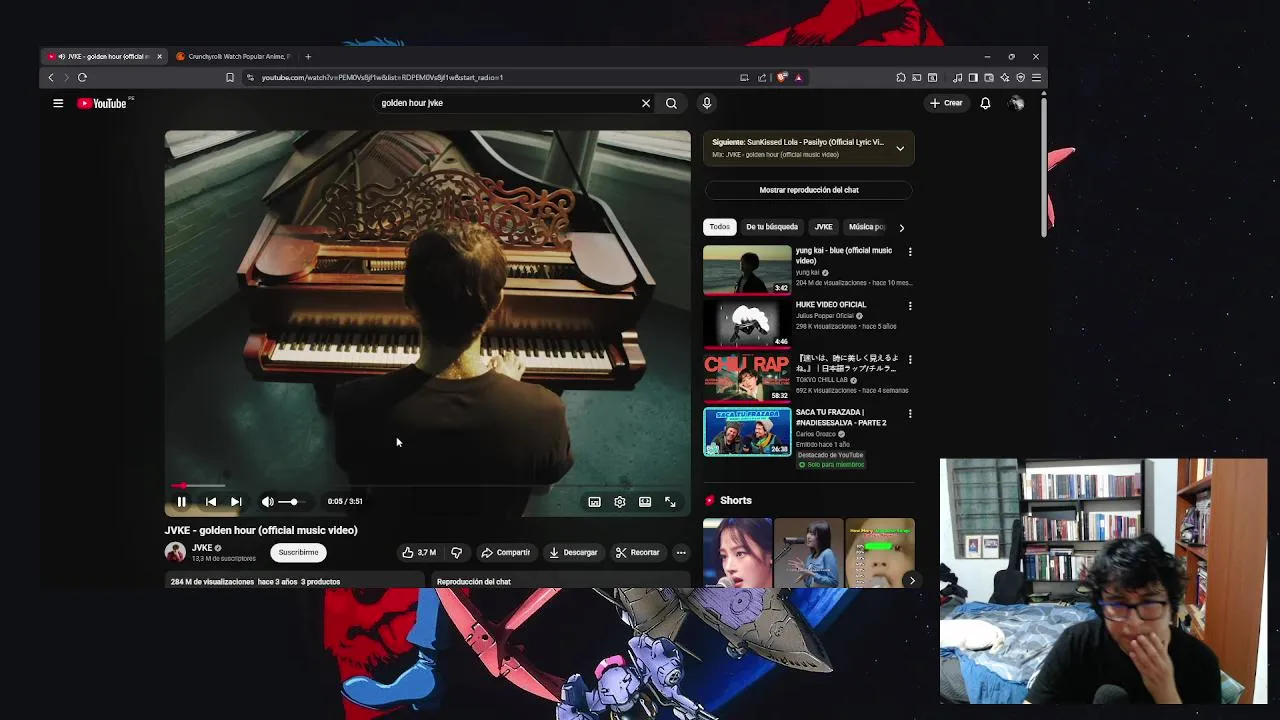Select the De tu búsqueda chip

coord(772,227)
